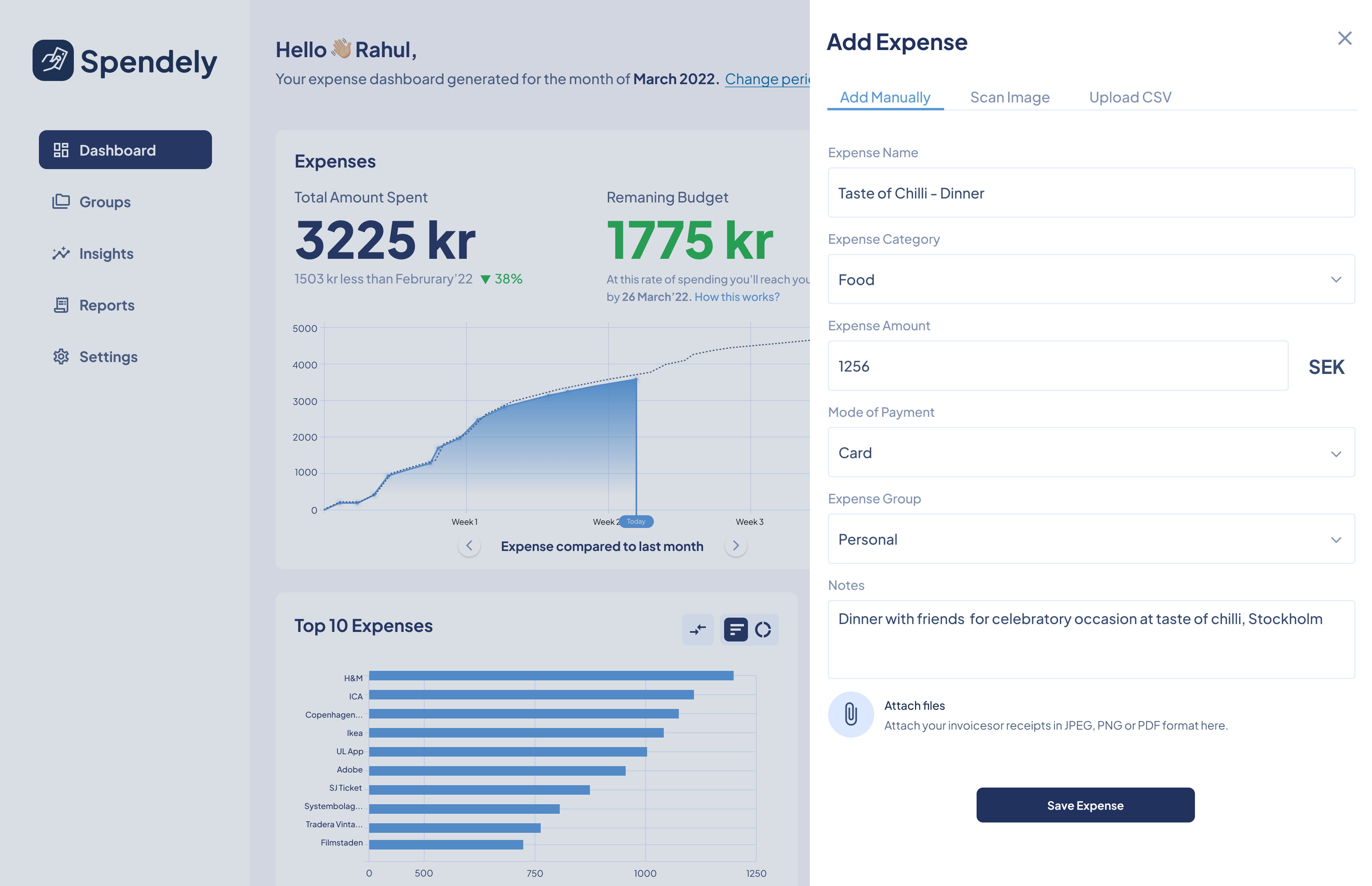The height and width of the screenshot is (886, 1372).
Task: Click the Save Expense button
Action: (1085, 805)
